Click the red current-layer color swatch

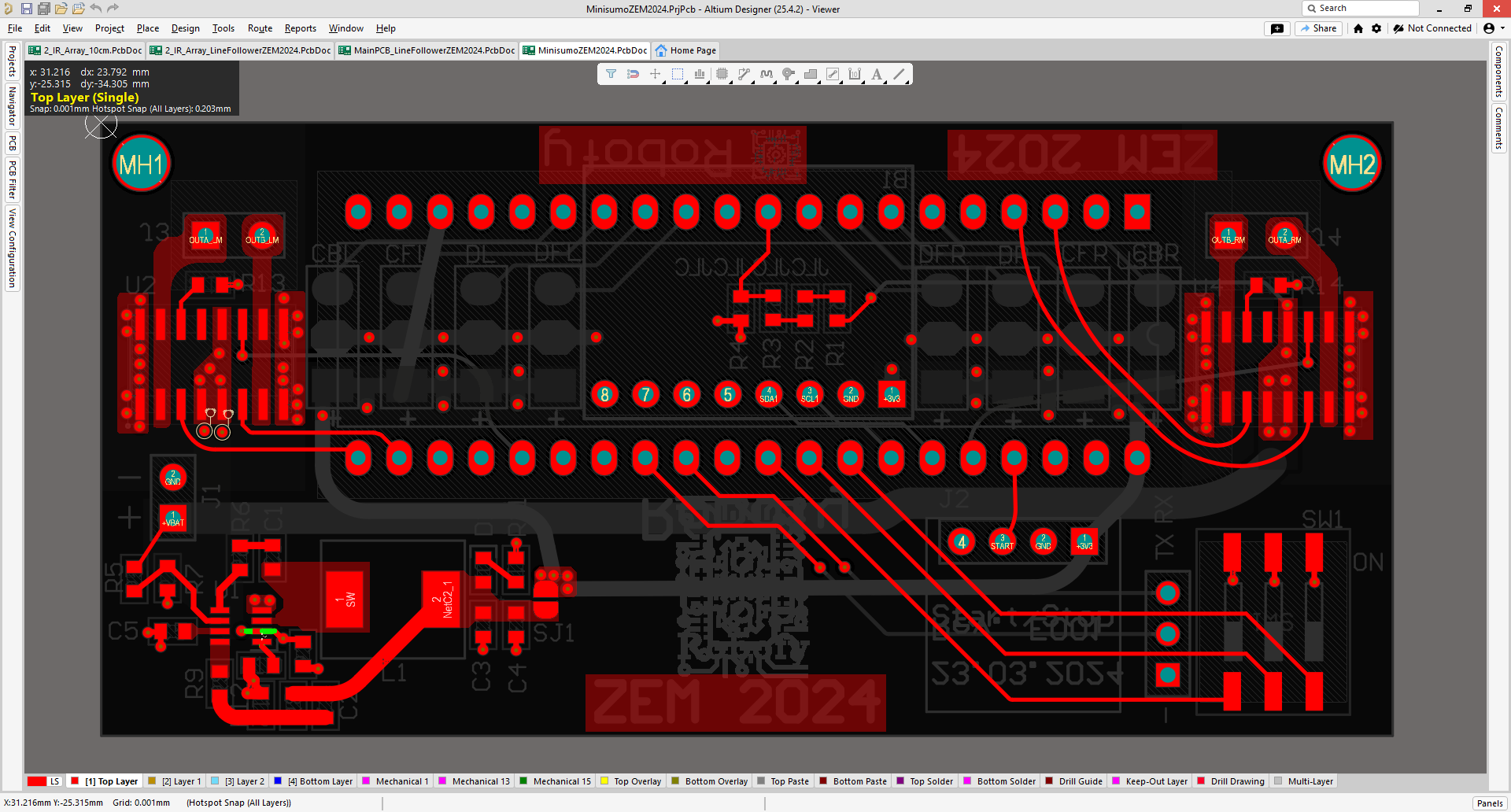(37, 781)
